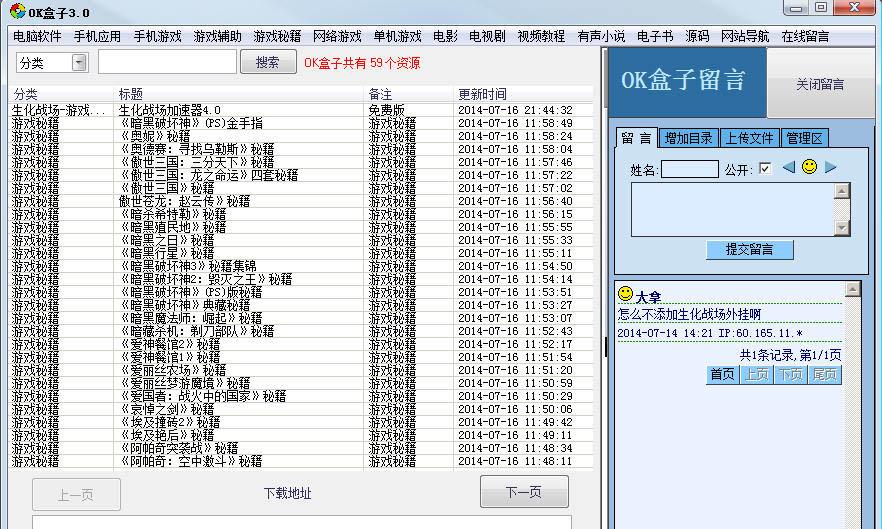Select row 《傲世三国：三分天下》秘籍
Screen dimensions: 882x529
click(301, 162)
